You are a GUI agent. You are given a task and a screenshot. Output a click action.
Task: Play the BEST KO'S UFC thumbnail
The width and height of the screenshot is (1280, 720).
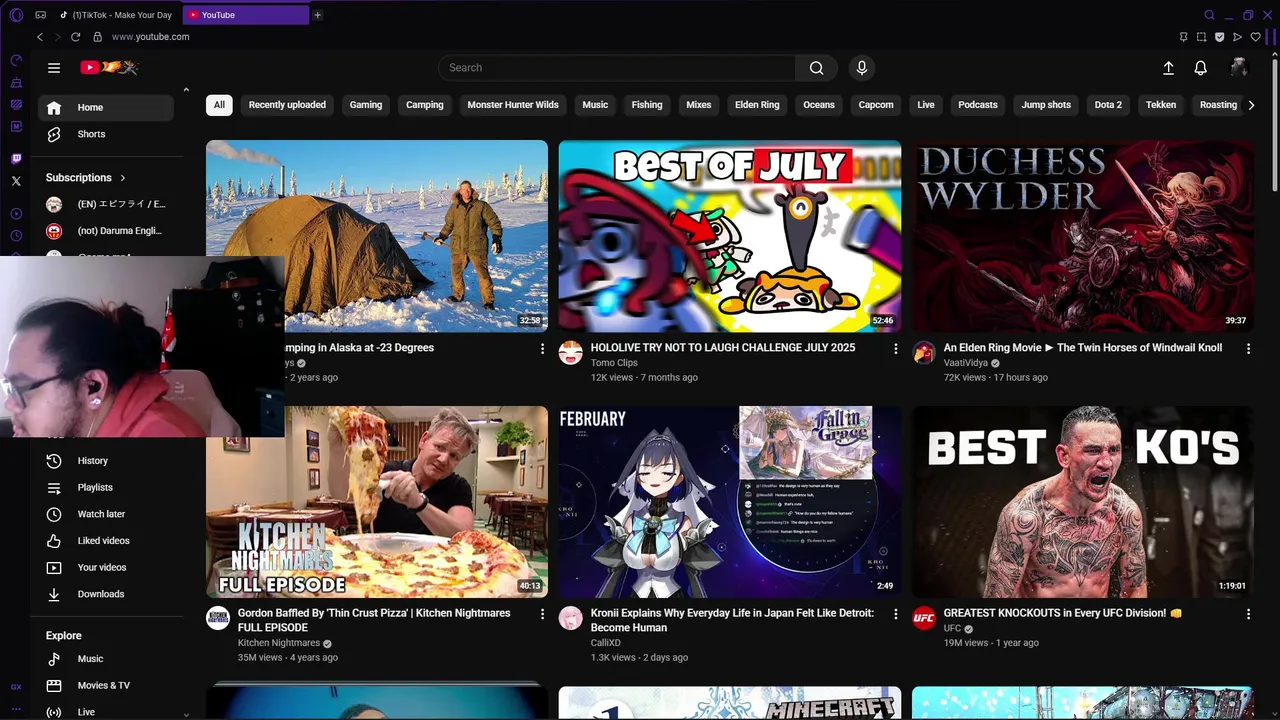click(1083, 502)
